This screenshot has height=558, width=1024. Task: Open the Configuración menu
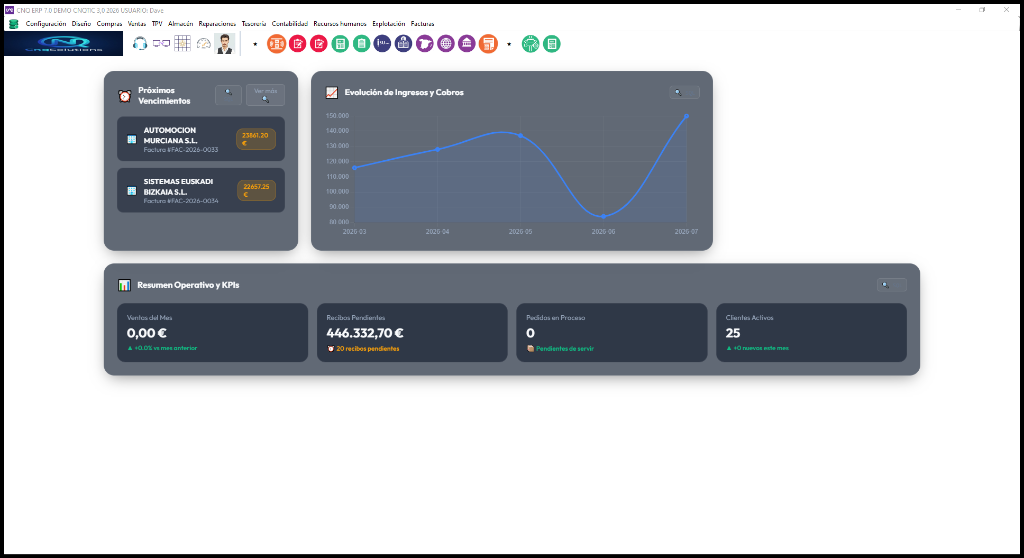pos(46,24)
